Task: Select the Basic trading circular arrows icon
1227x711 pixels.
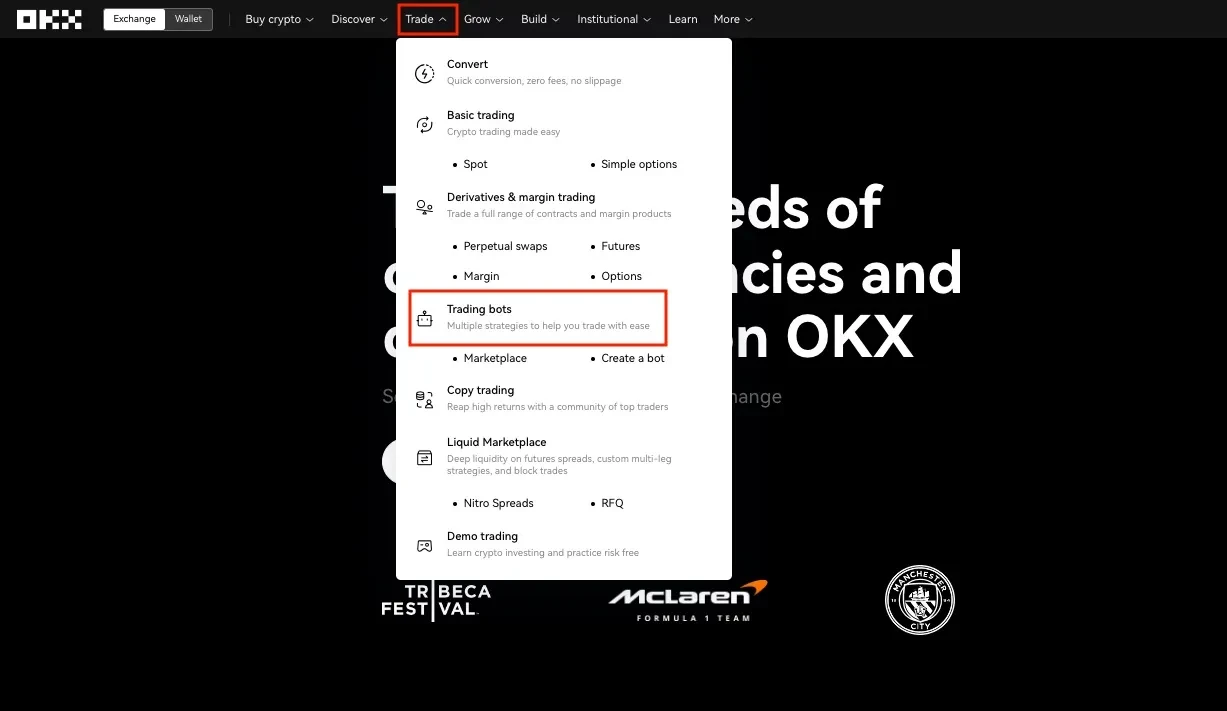Action: coord(424,123)
